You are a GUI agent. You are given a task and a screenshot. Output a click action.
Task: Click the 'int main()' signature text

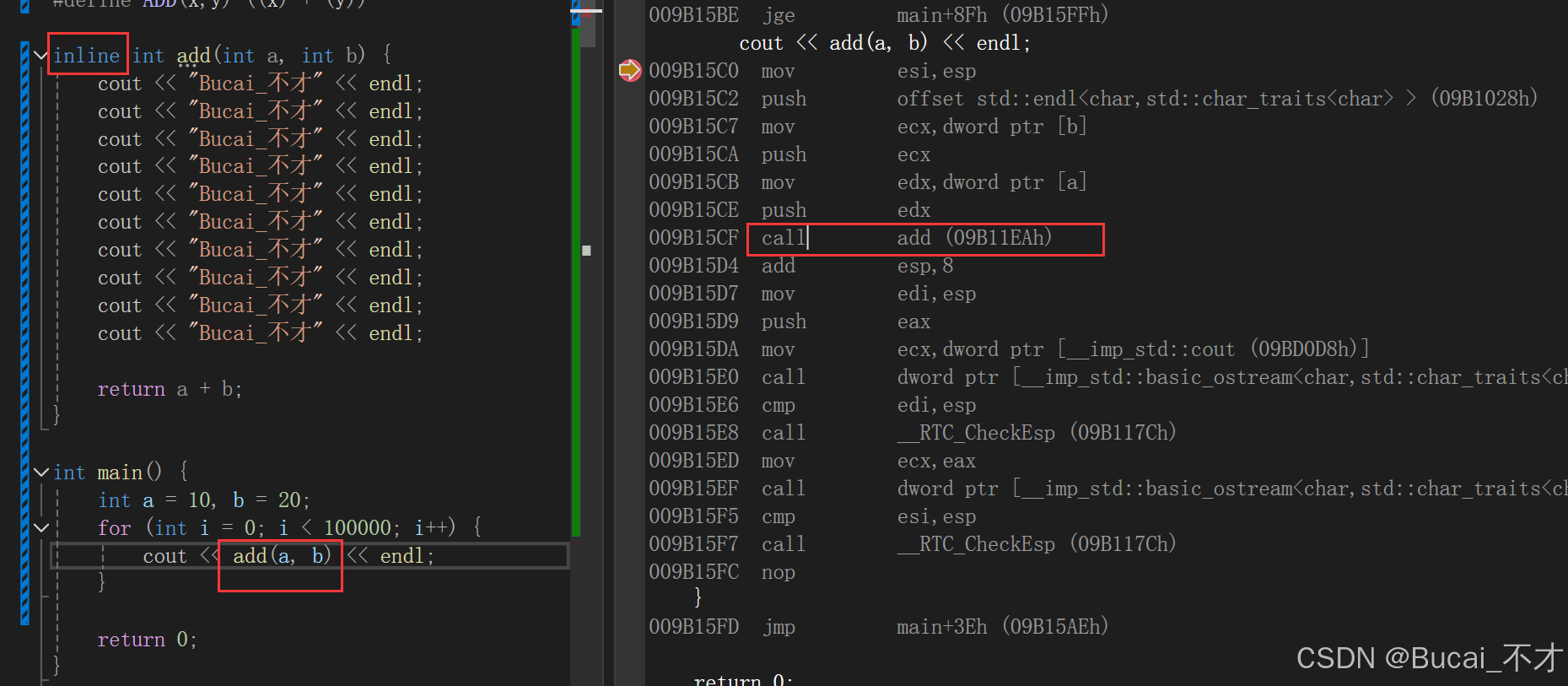tap(107, 473)
